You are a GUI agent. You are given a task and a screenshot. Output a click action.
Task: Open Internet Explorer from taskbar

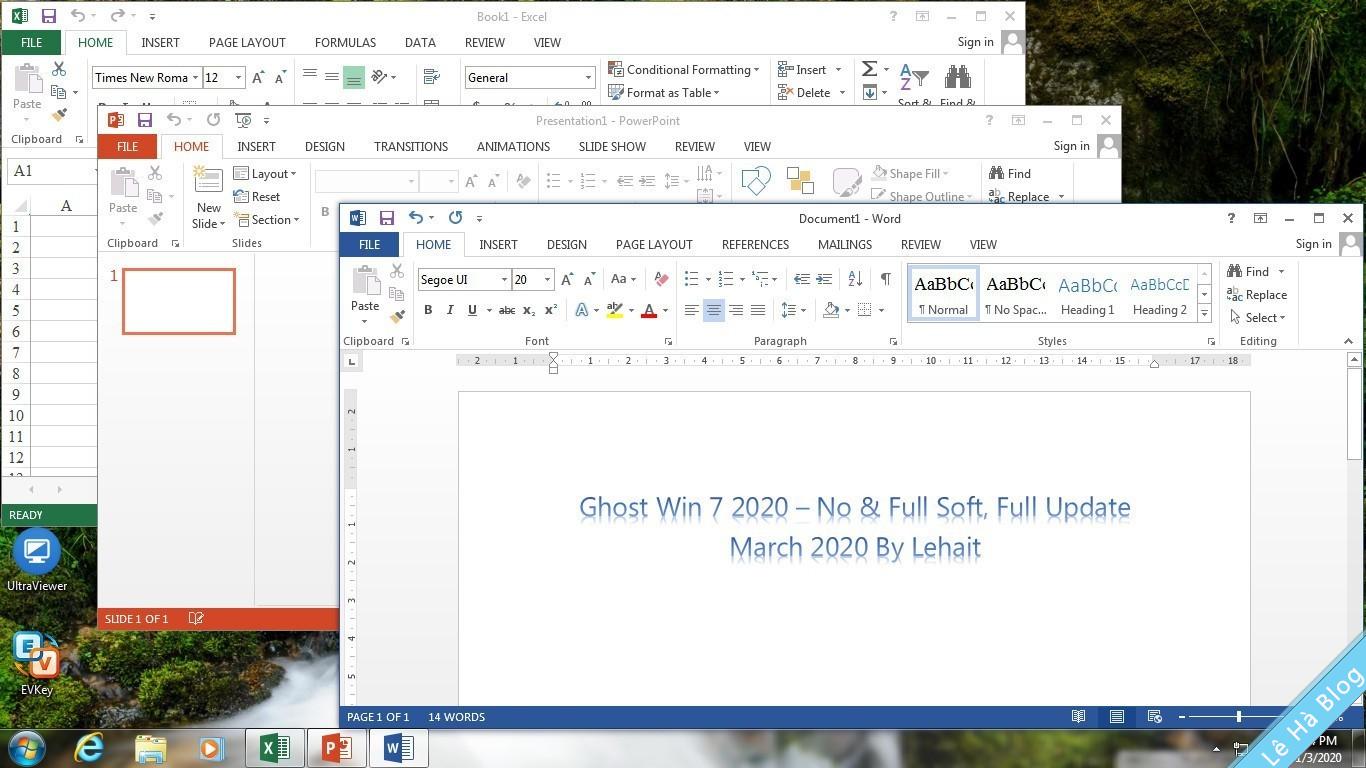coord(89,747)
